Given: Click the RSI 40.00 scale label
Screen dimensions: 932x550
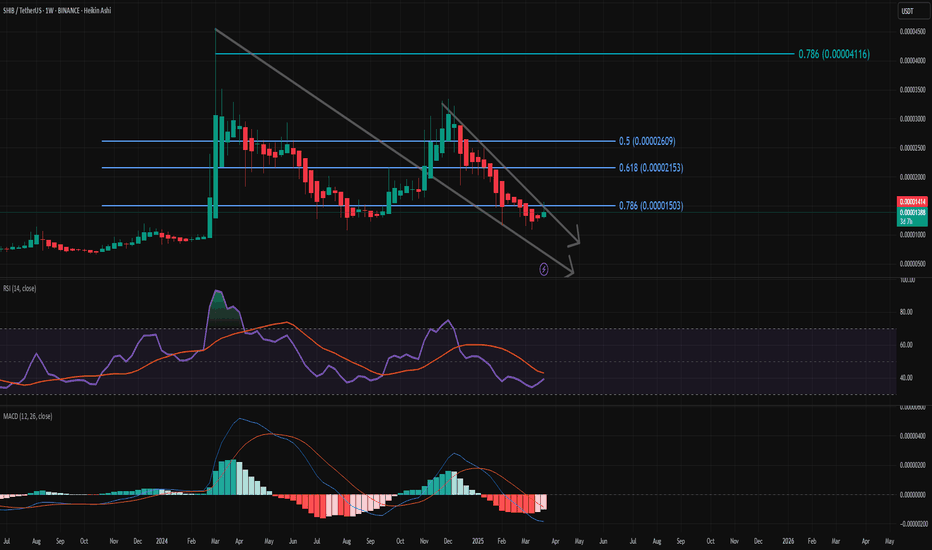Looking at the screenshot, I should pos(906,378).
